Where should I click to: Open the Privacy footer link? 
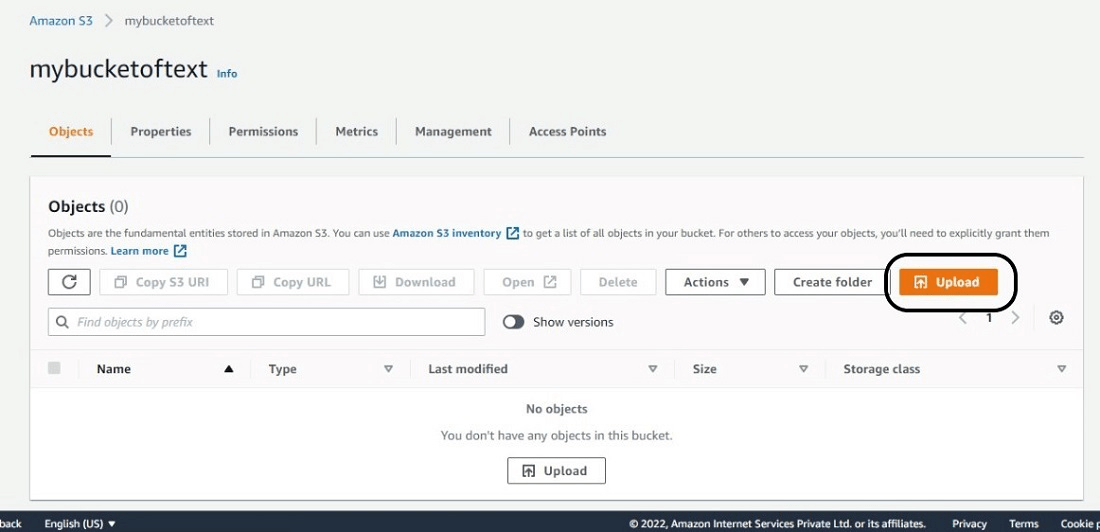[970, 524]
